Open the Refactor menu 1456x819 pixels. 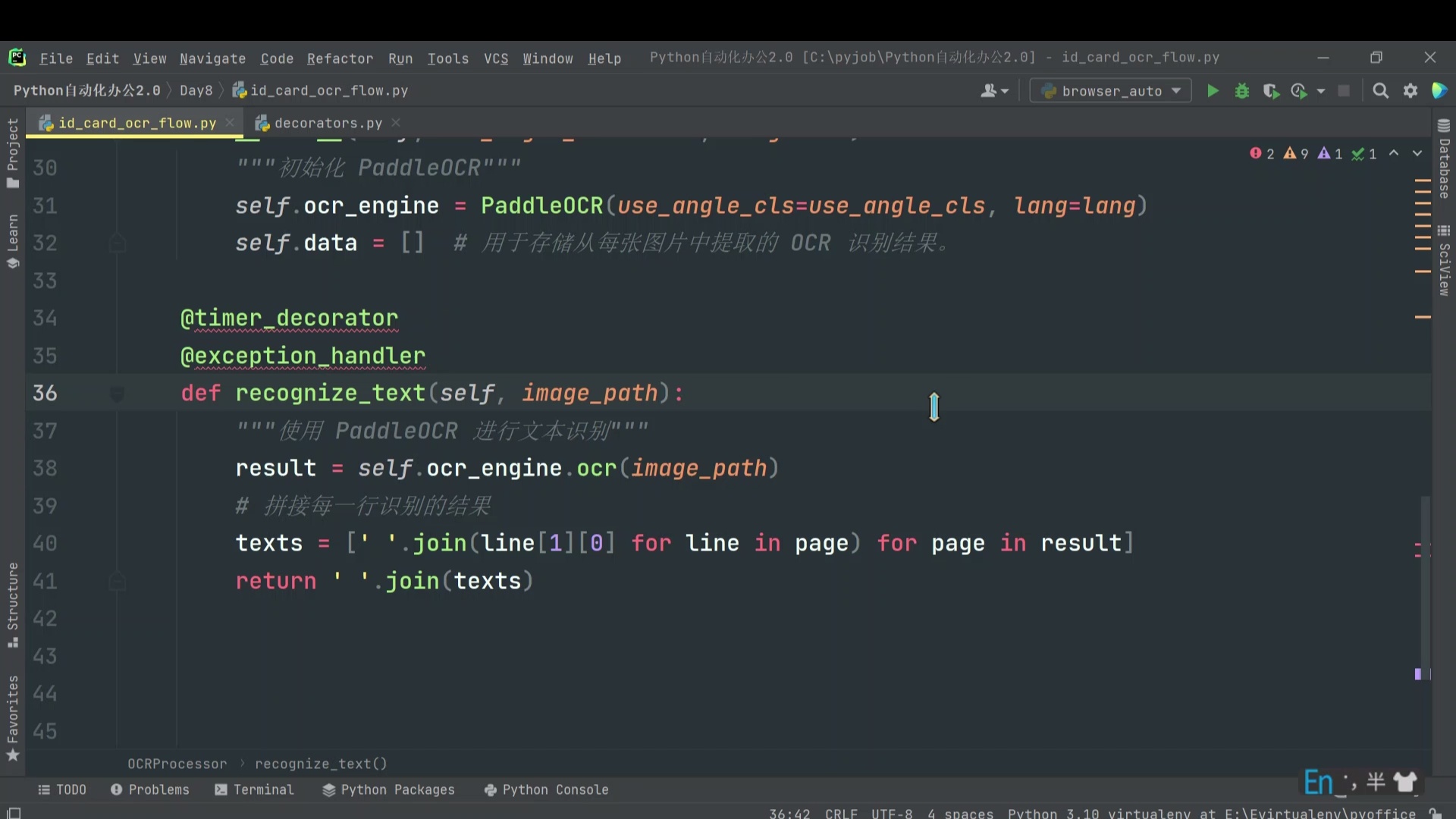(340, 58)
